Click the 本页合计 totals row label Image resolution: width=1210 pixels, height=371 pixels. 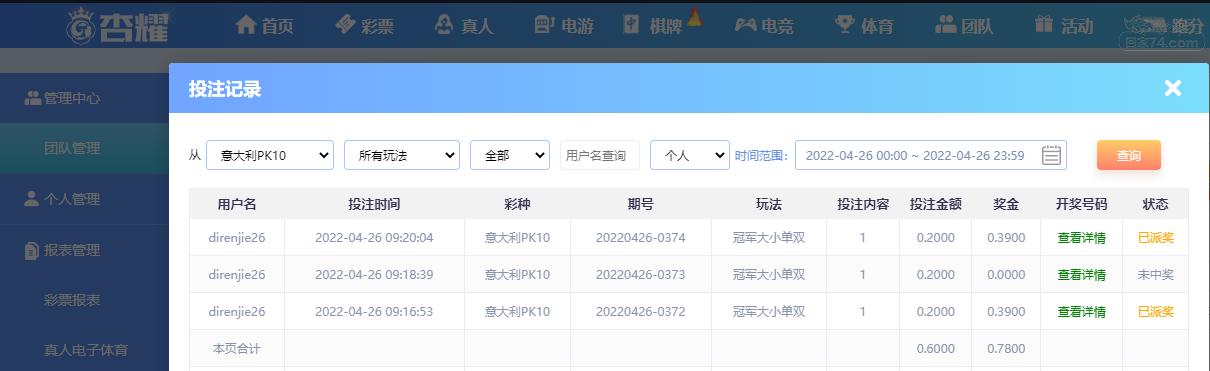[237, 349]
